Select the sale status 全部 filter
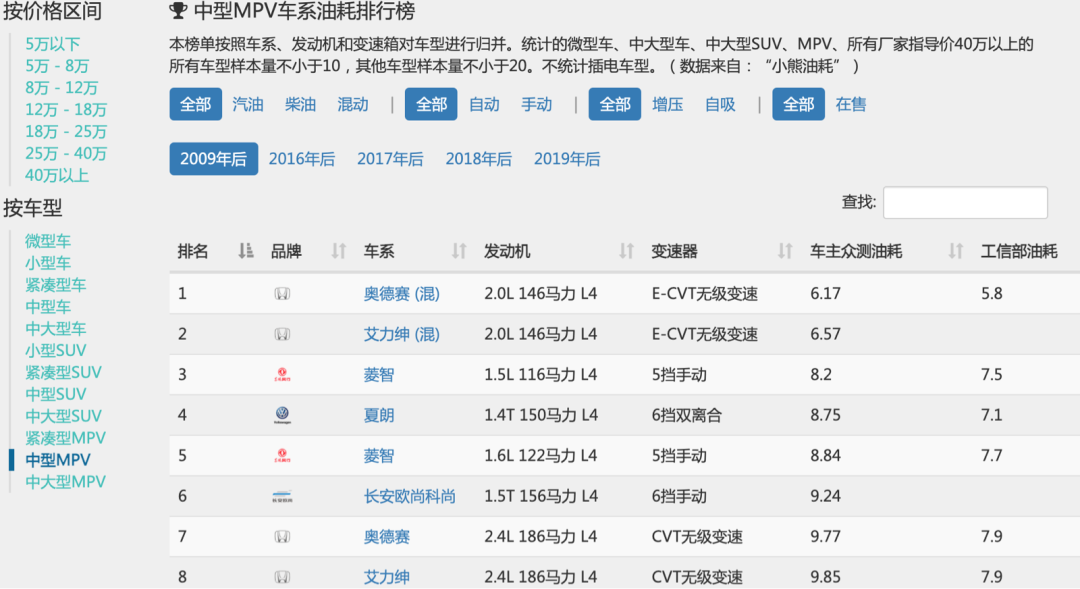The height and width of the screenshot is (589, 1080). coord(798,104)
